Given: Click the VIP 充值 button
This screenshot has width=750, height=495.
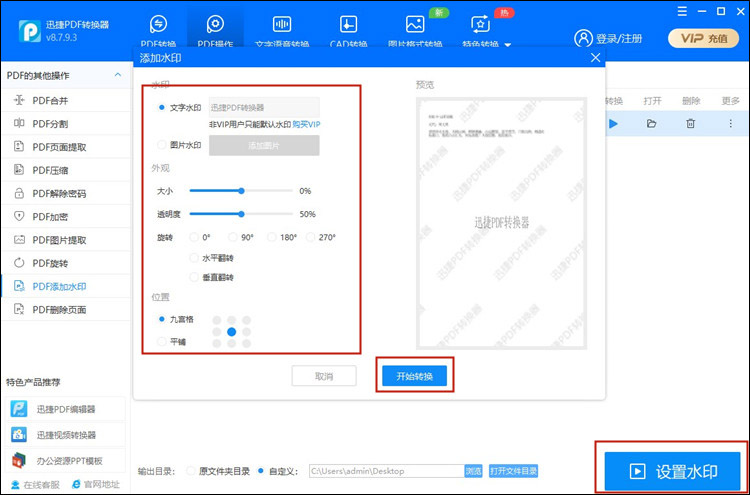Looking at the screenshot, I should [704, 39].
